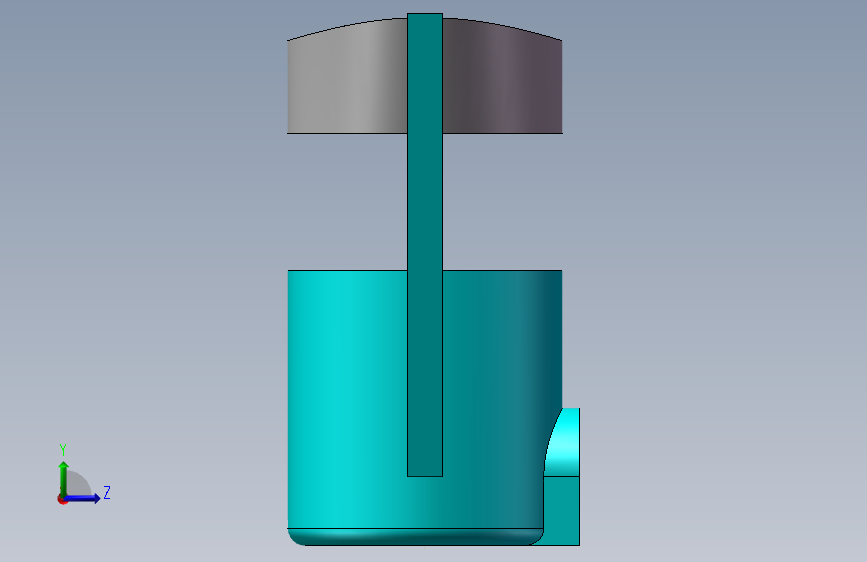
Task: Select the rounded bottom edge fillet of the cylinder
Action: click(415, 537)
